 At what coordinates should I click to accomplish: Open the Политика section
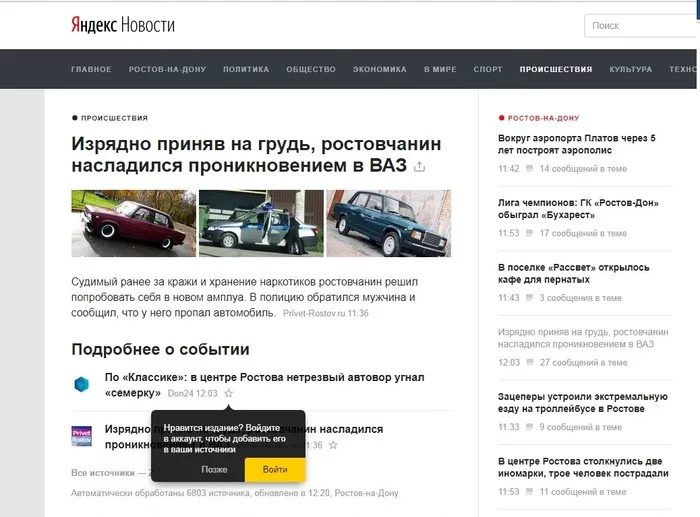[x=246, y=69]
